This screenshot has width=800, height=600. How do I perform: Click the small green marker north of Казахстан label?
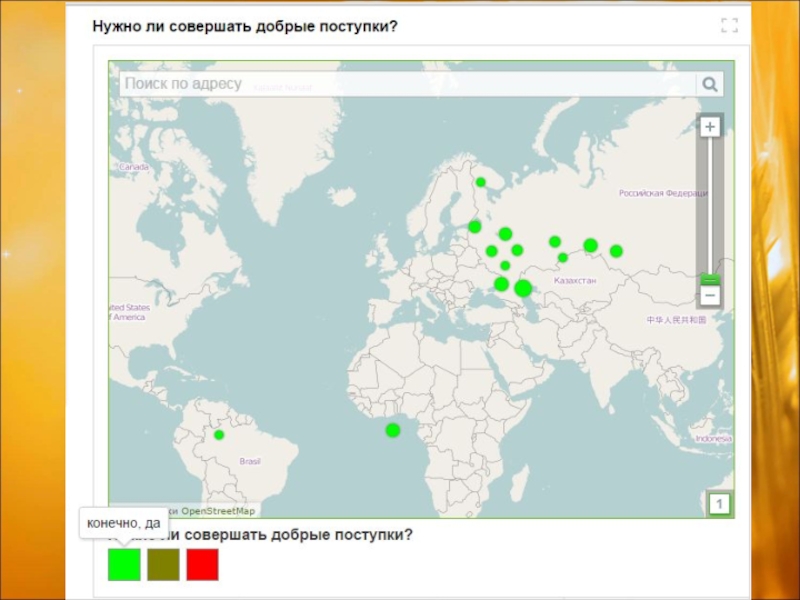(x=563, y=258)
